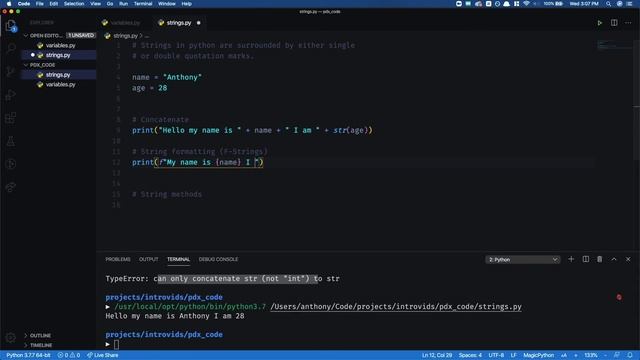This screenshot has height=360, width=640.
Task: Click 'Ln 12, Col 29' in status bar
Action: coord(437,355)
